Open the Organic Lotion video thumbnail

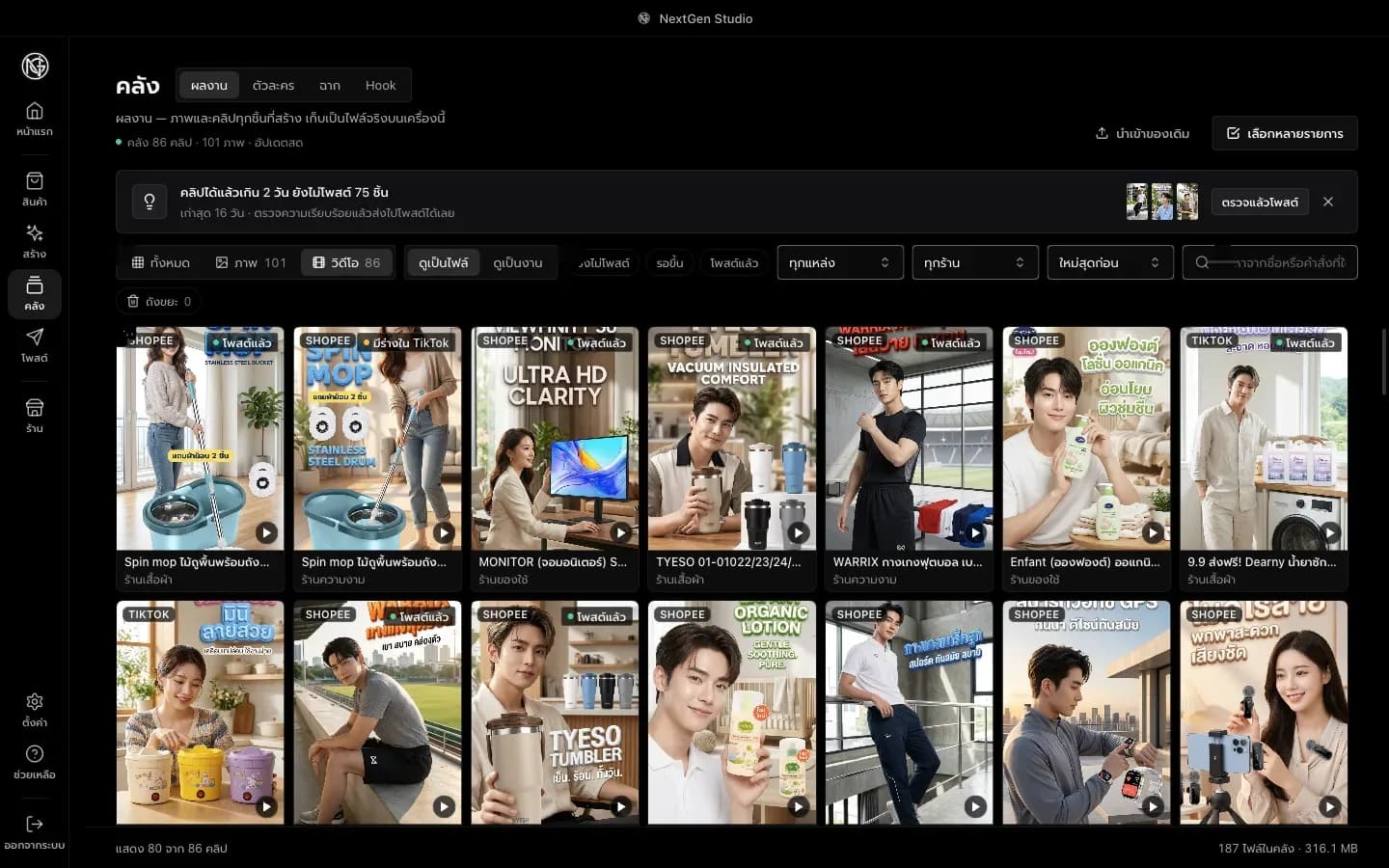(732, 713)
